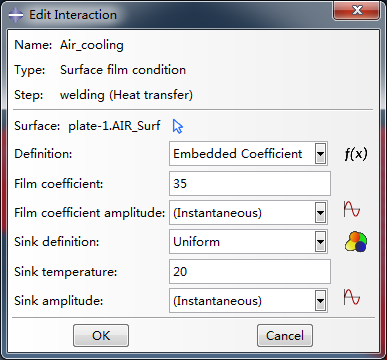Expand the Sink amplitude dropdown arrow
Viewport: 387px width, 360px height.
tap(320, 301)
